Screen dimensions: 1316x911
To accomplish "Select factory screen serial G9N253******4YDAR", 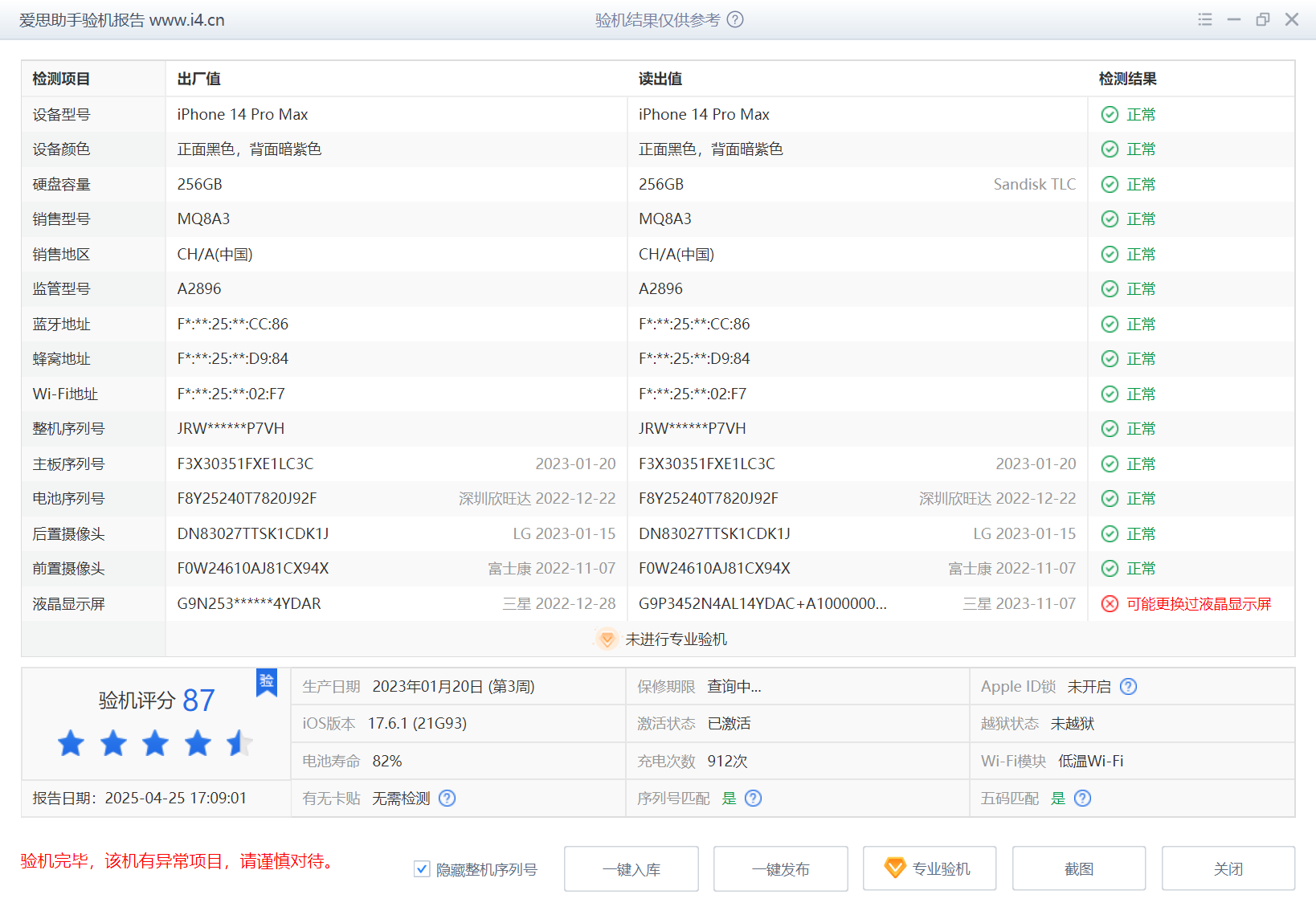I will click(249, 603).
